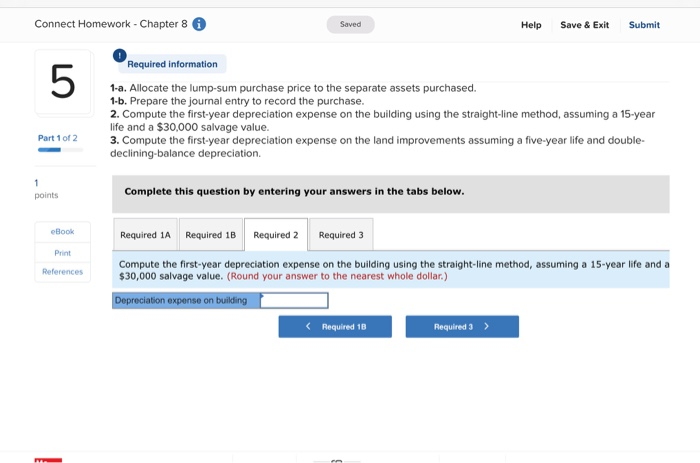
Task: Click the Print link in sidebar
Action: [x=62, y=253]
